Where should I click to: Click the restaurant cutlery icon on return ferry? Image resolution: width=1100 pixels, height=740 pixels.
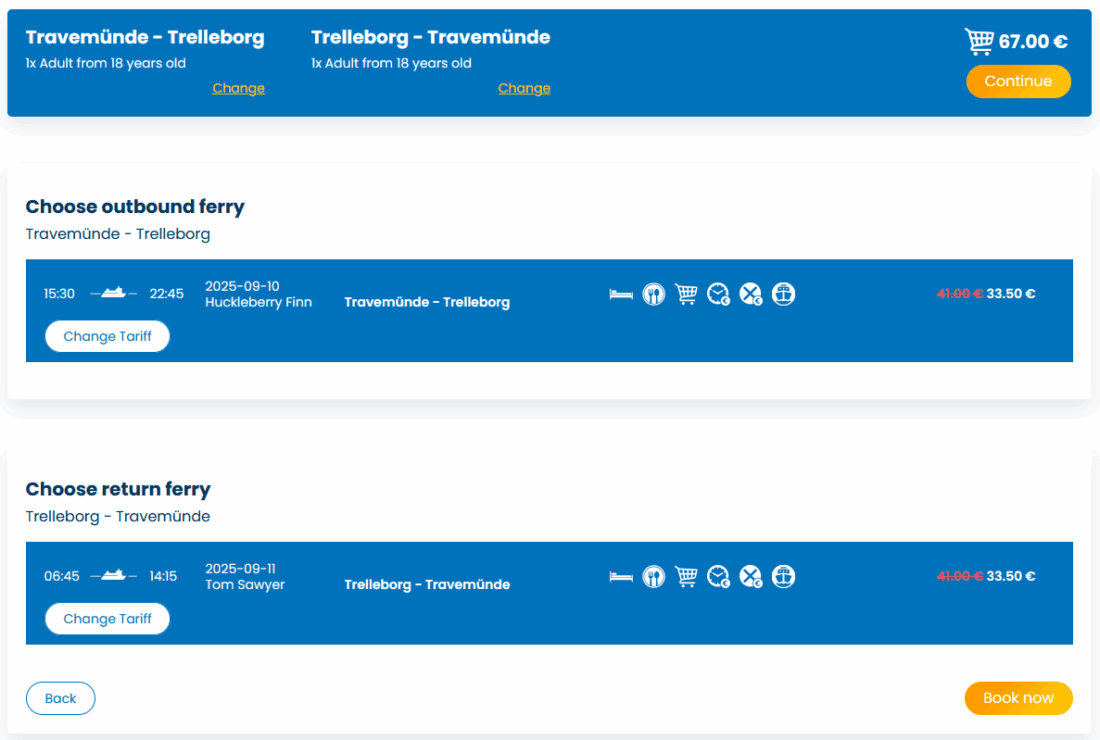coord(653,576)
